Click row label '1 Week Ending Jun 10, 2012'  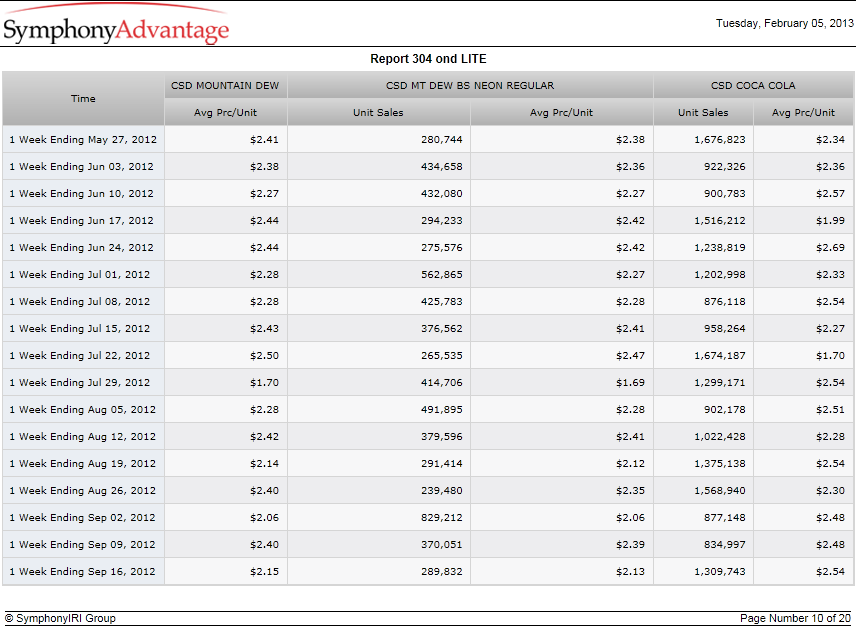click(81, 193)
